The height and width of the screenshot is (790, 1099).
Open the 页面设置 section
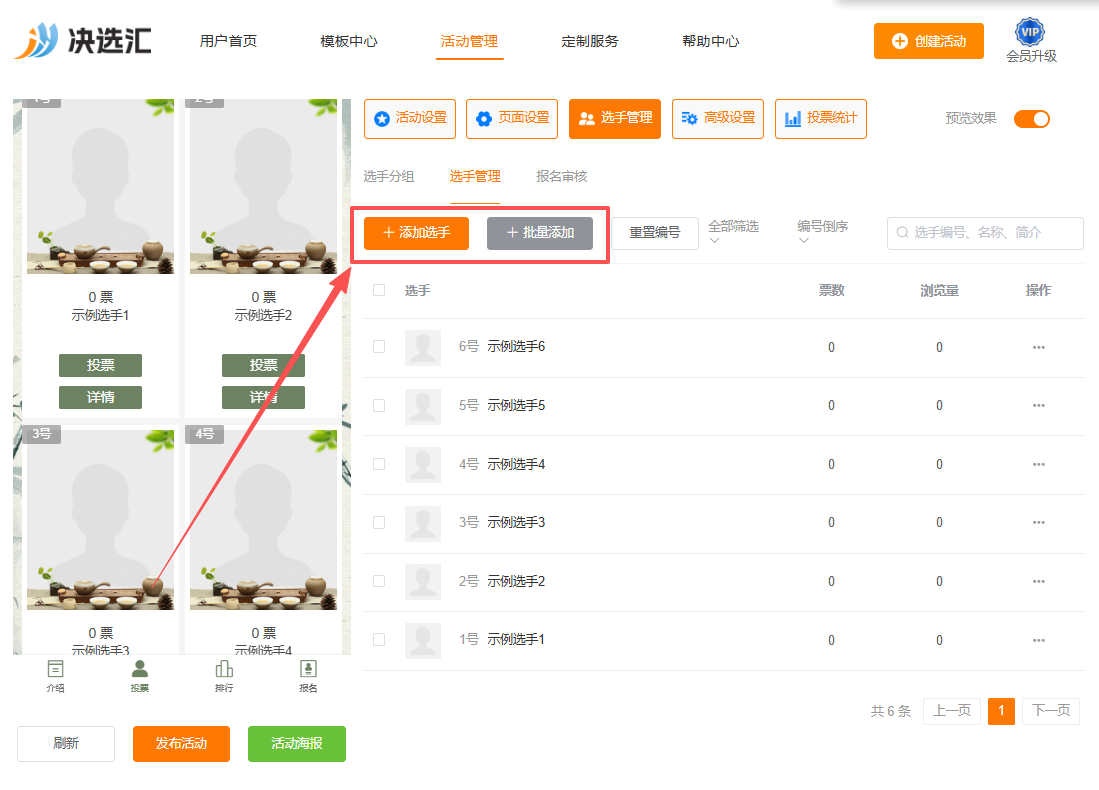coord(512,118)
